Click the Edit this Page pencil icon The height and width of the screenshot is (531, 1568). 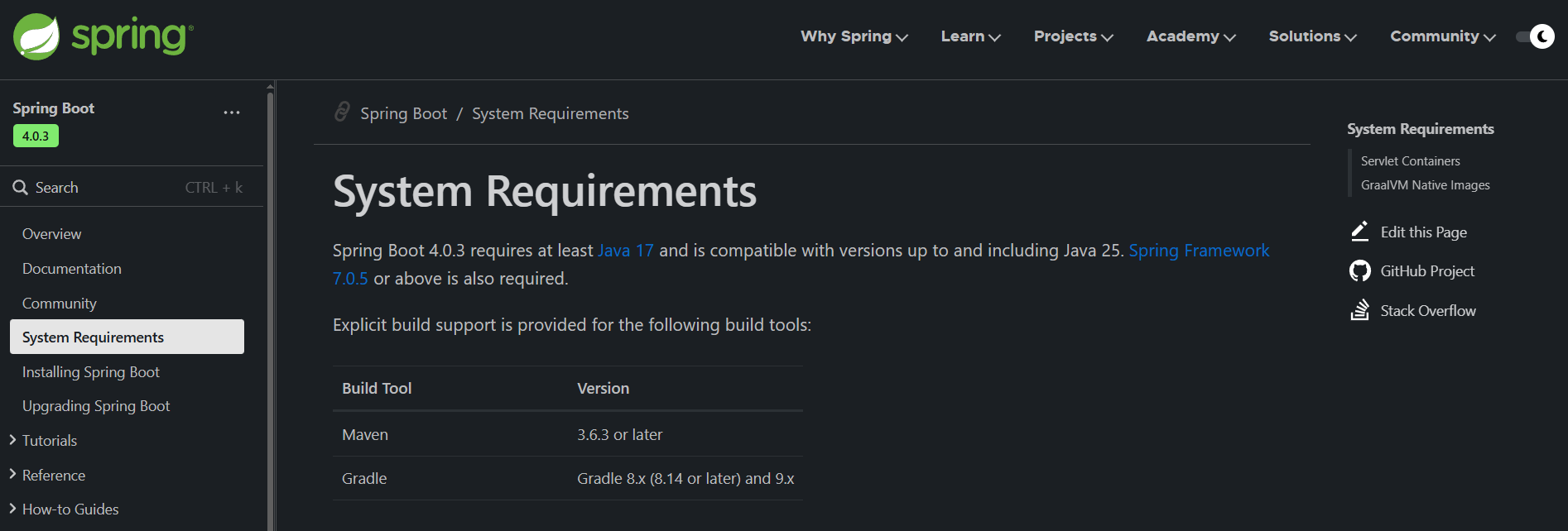1359,232
